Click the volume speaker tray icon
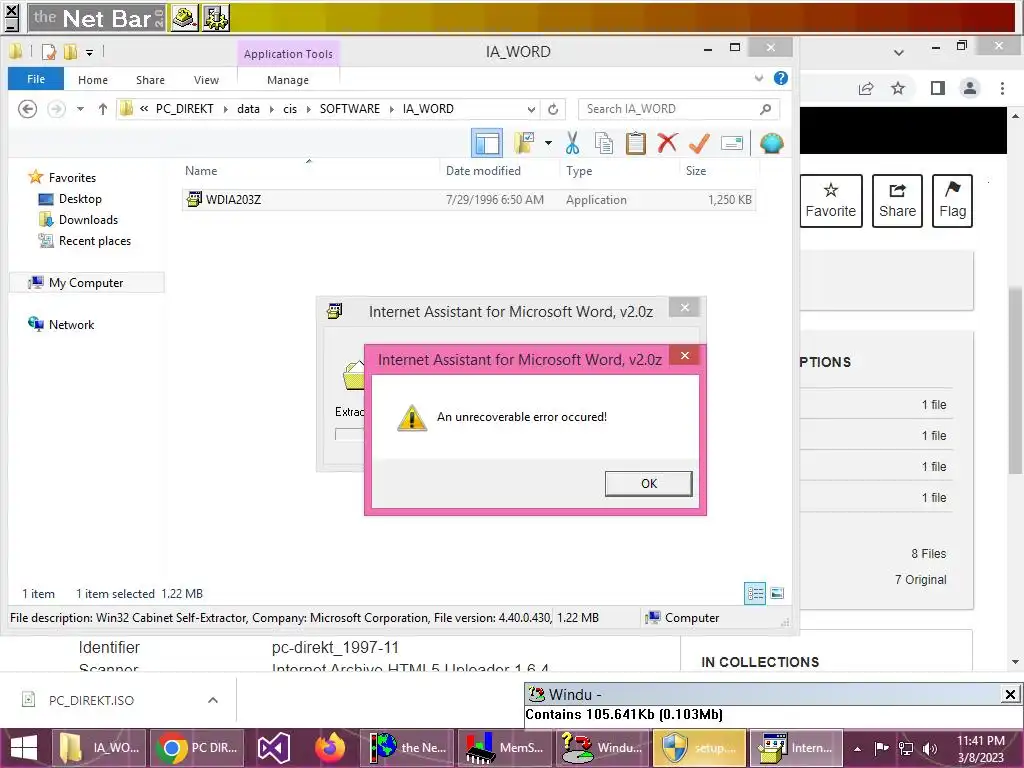 [x=930, y=748]
